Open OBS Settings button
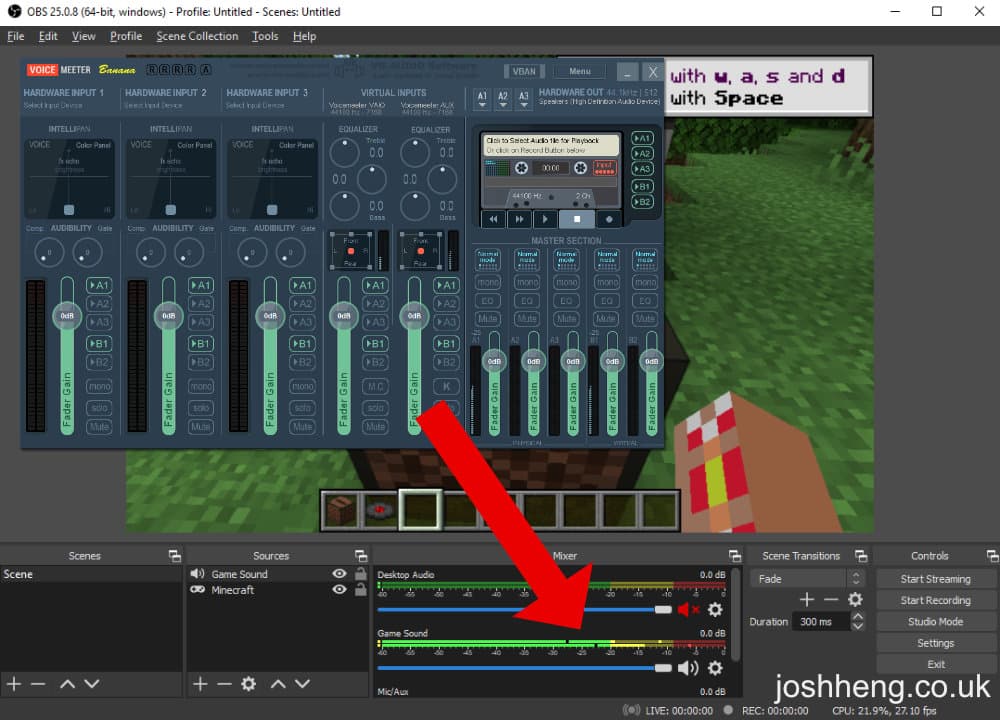The height and width of the screenshot is (720, 1000). click(x=935, y=643)
